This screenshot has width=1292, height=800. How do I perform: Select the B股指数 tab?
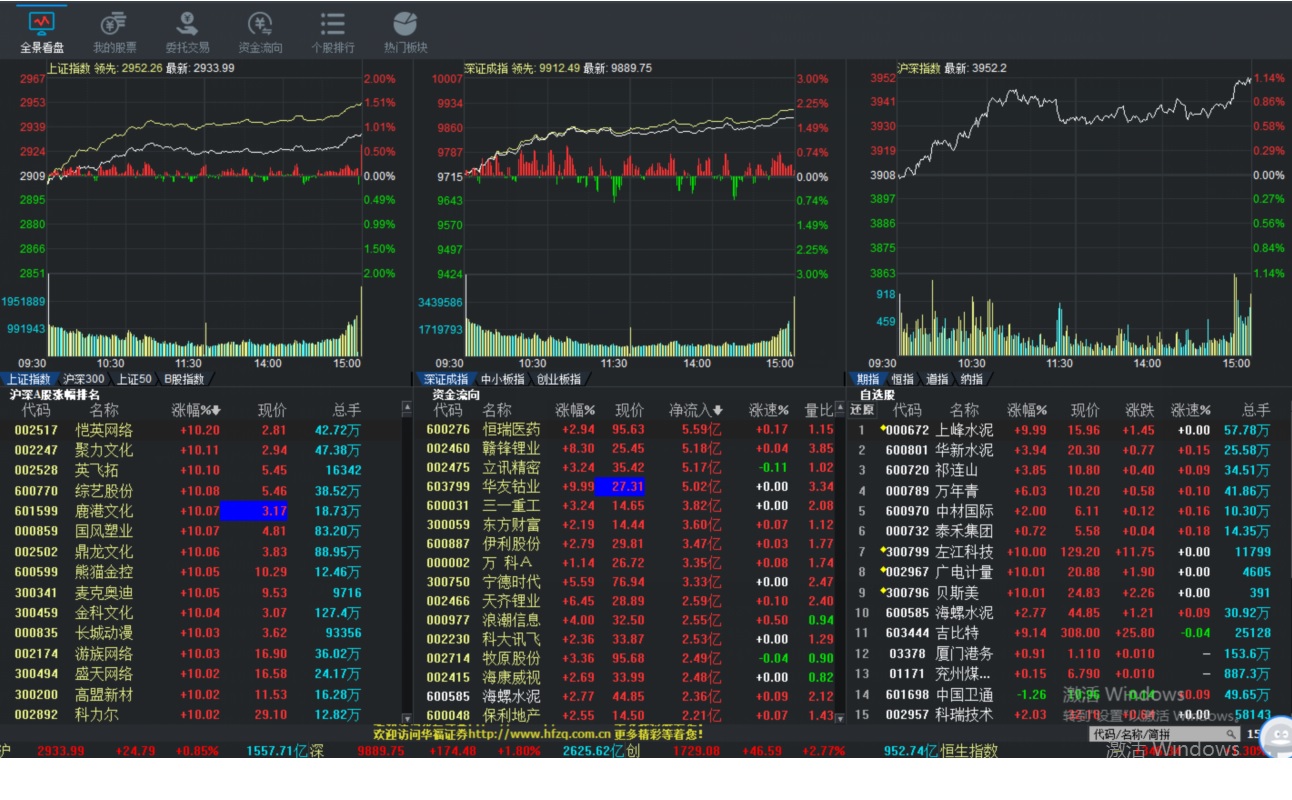coord(184,379)
